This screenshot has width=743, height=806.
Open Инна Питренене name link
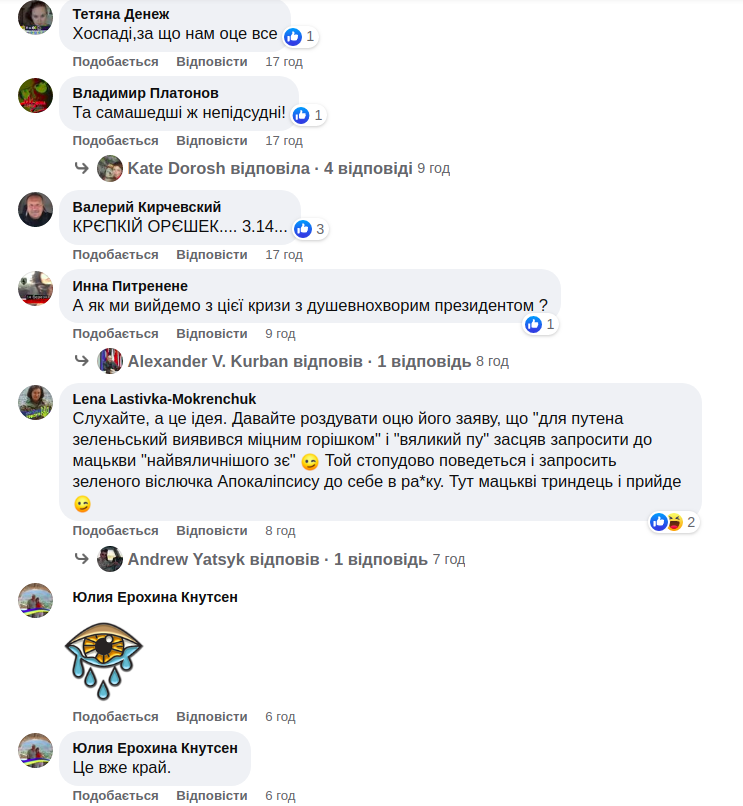[x=130, y=286]
